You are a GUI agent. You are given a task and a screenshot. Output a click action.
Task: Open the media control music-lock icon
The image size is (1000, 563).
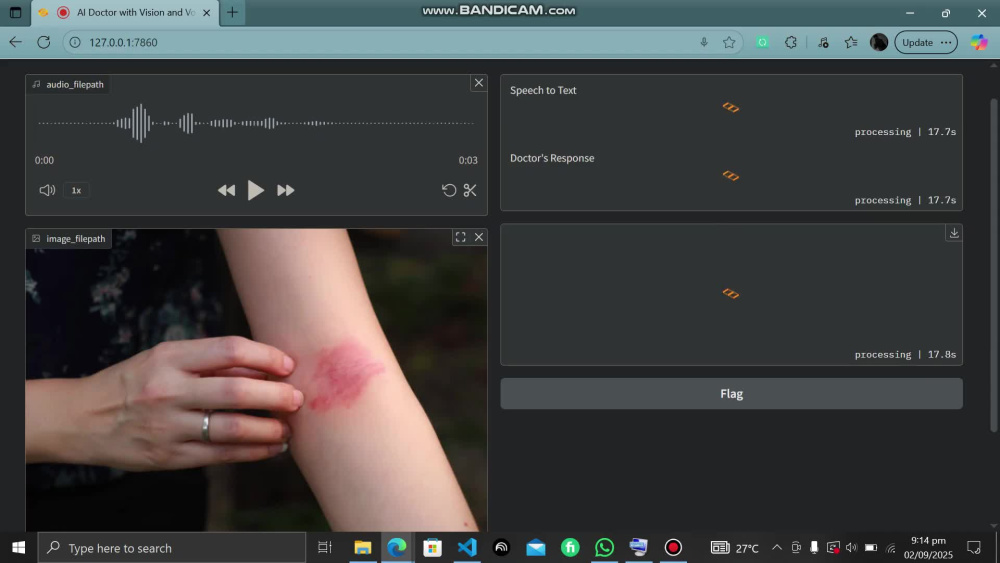[x=823, y=42]
